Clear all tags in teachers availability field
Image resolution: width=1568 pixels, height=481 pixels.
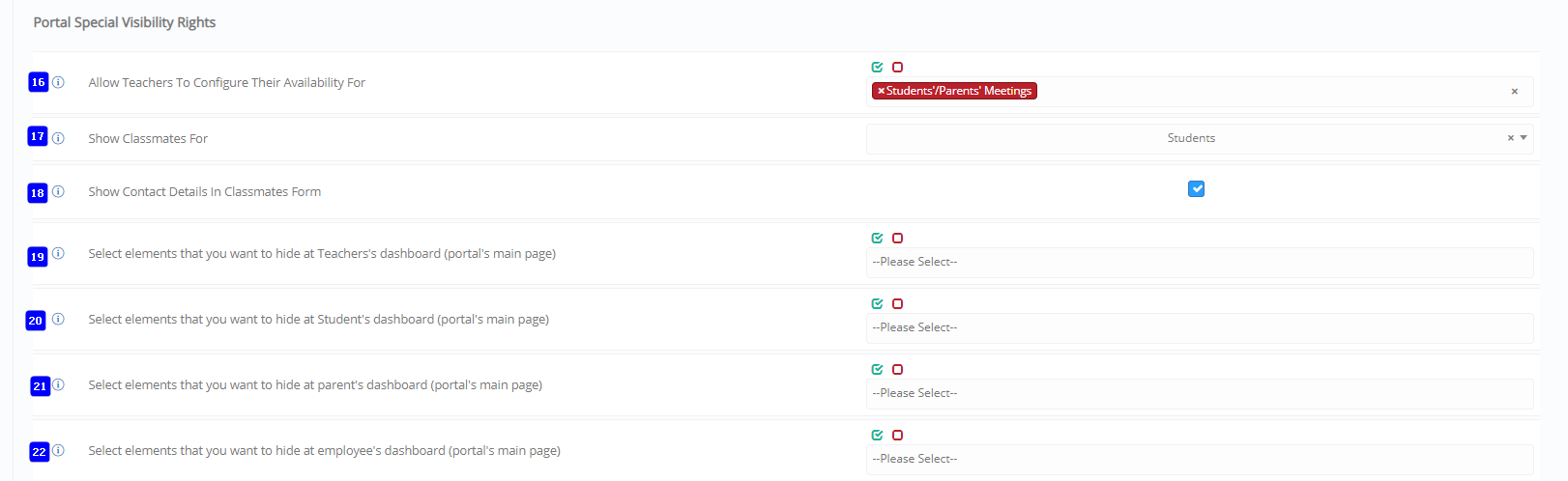click(x=1514, y=92)
